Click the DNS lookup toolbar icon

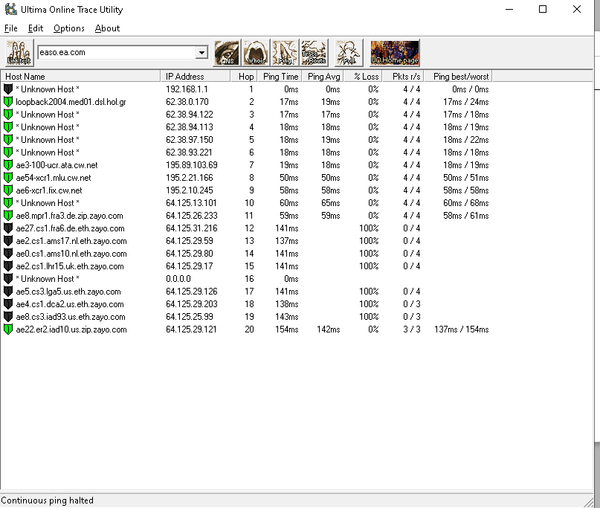pyautogui.click(x=227, y=53)
